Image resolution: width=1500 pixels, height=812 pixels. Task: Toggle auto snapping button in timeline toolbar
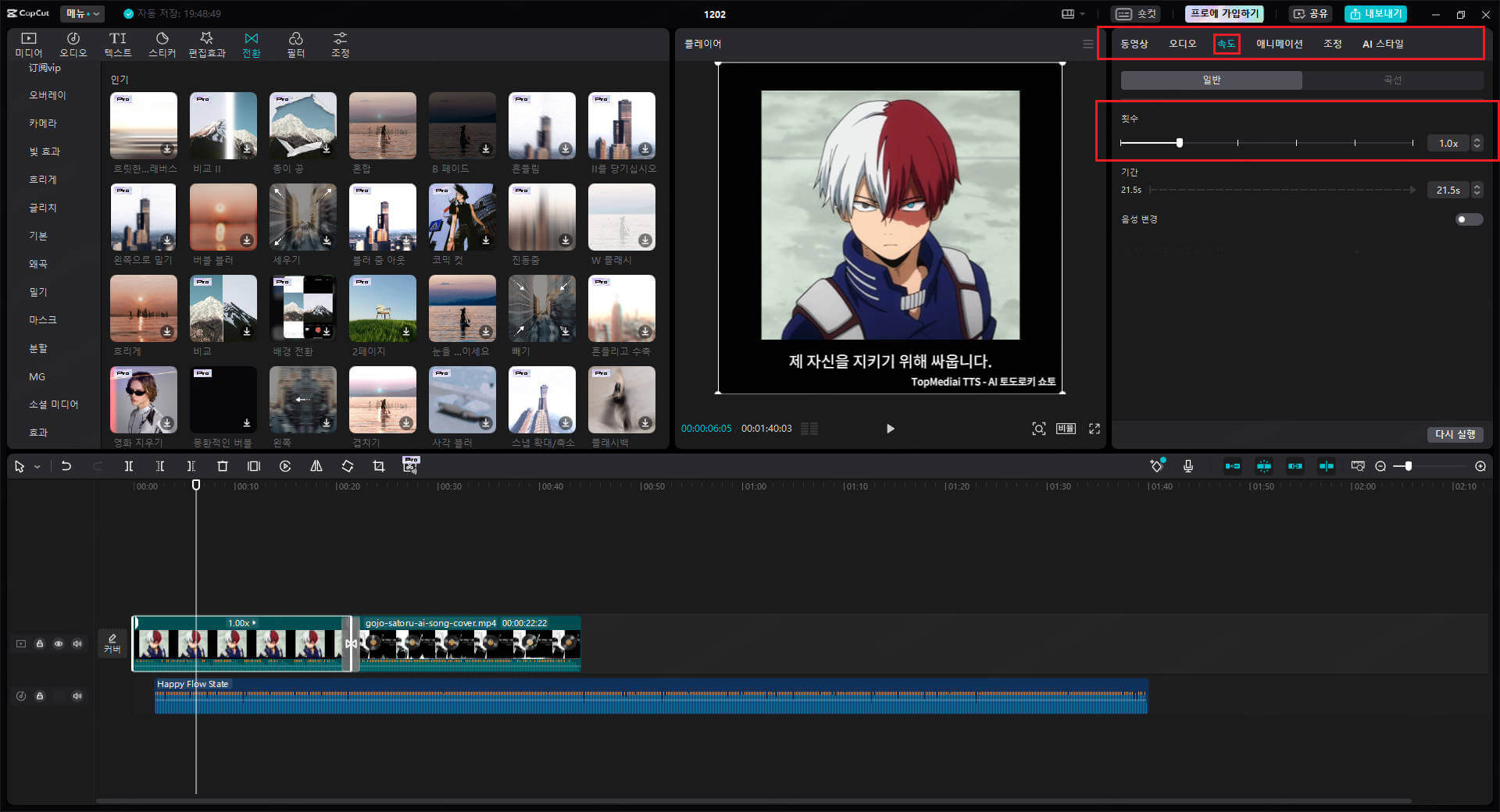[1264, 466]
